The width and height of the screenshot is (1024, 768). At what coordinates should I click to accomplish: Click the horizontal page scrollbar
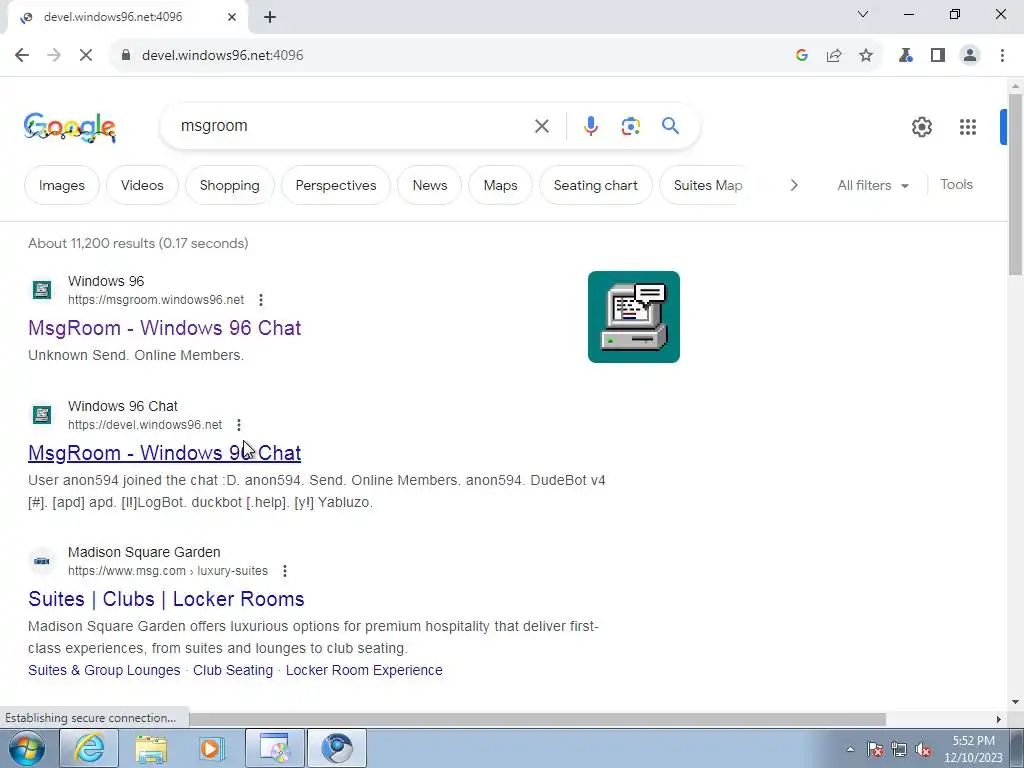point(537,719)
